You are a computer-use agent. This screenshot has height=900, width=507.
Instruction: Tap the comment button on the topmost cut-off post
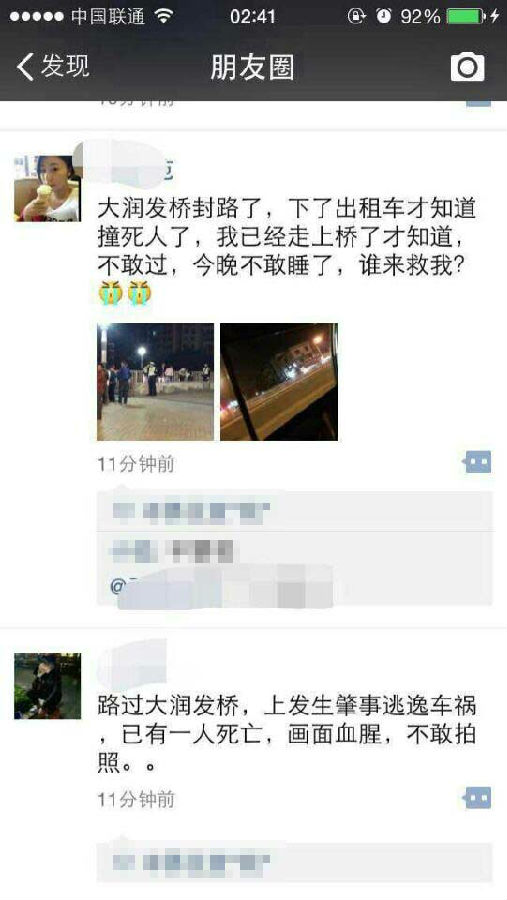pos(478,103)
